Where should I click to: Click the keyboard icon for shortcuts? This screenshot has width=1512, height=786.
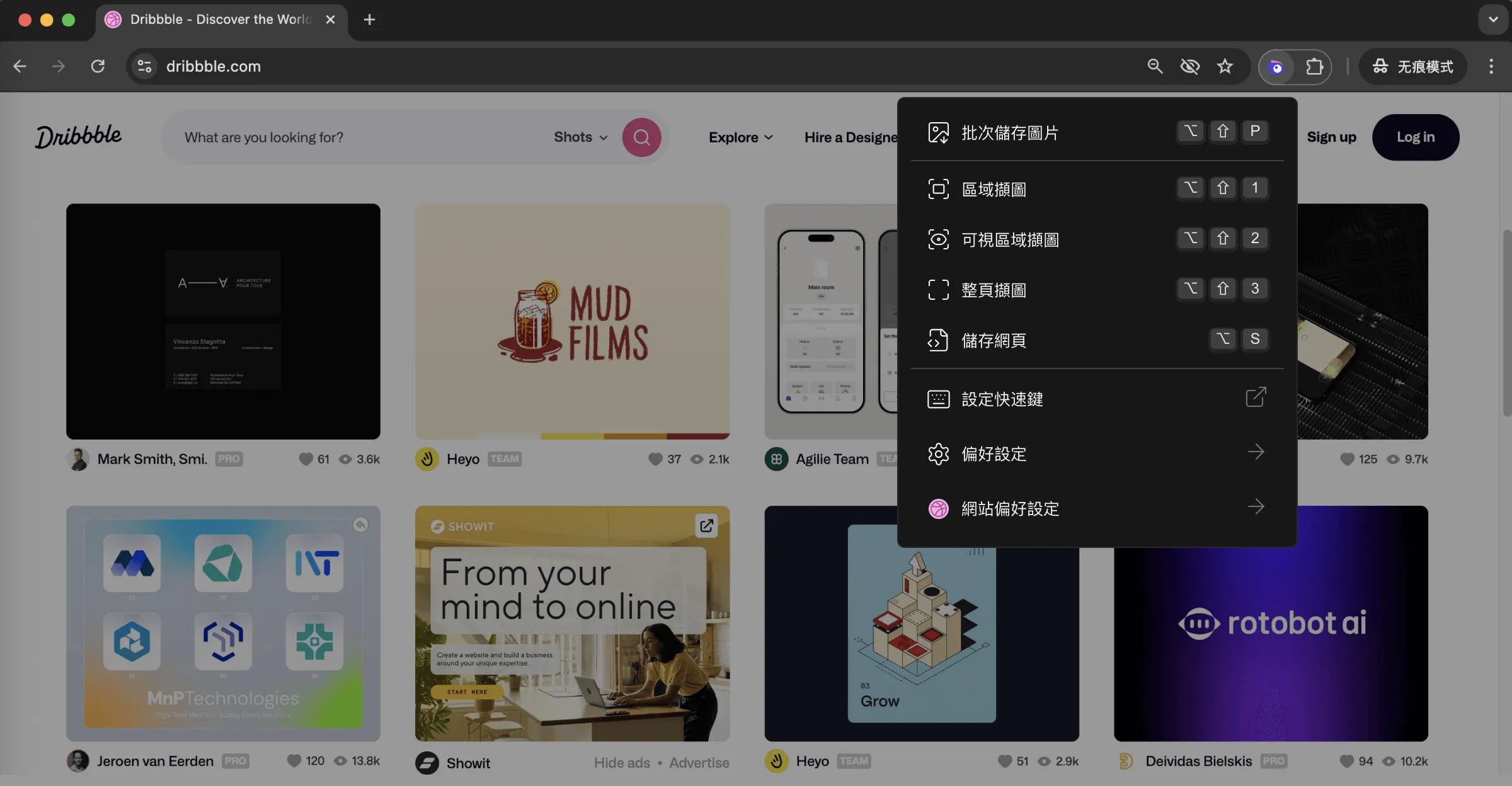[x=938, y=399]
